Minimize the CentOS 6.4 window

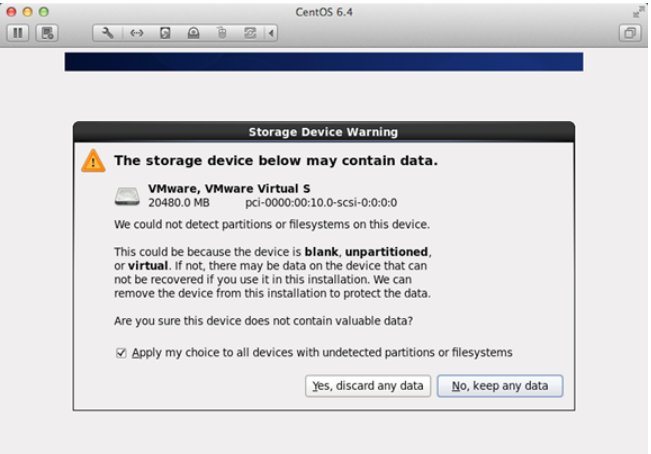[27, 11]
